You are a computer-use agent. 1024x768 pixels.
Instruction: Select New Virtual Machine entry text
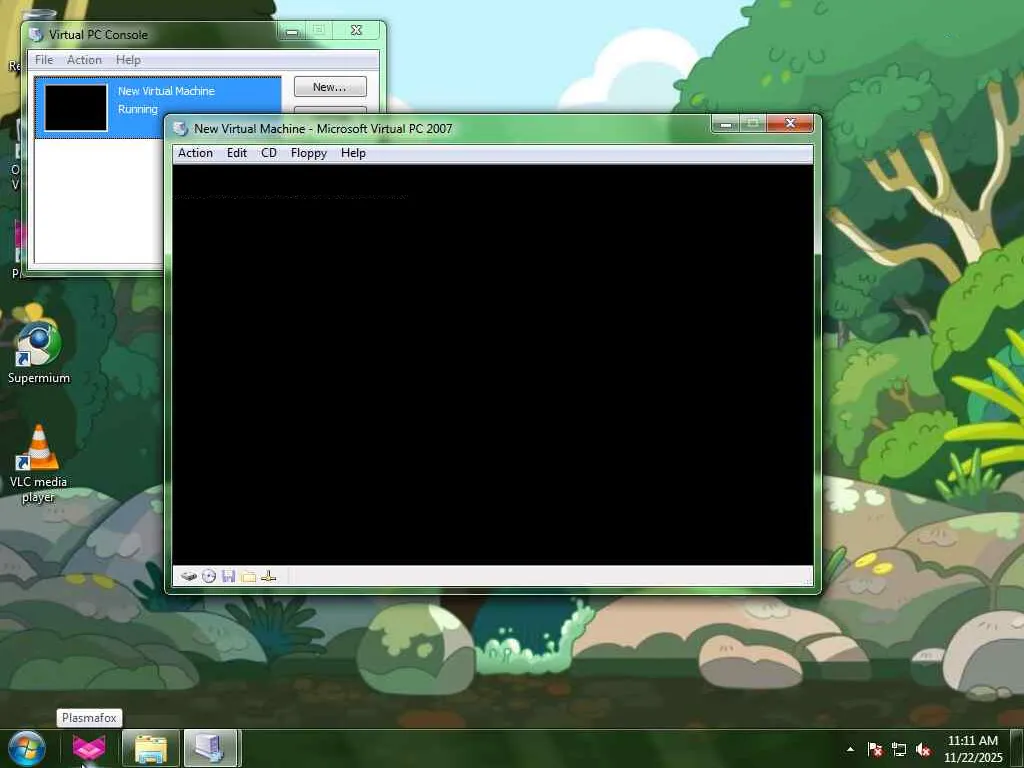(166, 91)
